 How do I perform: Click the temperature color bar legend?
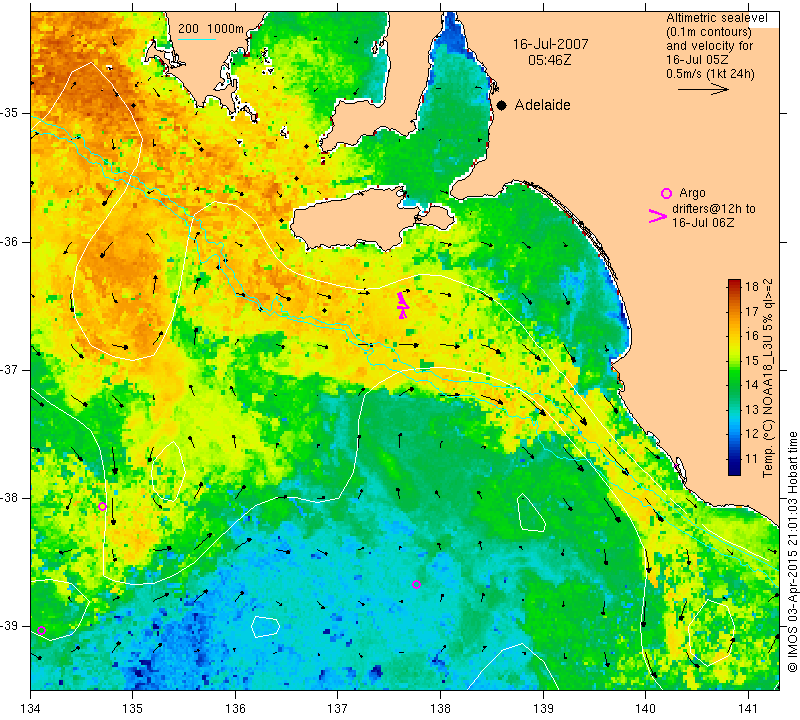point(734,377)
